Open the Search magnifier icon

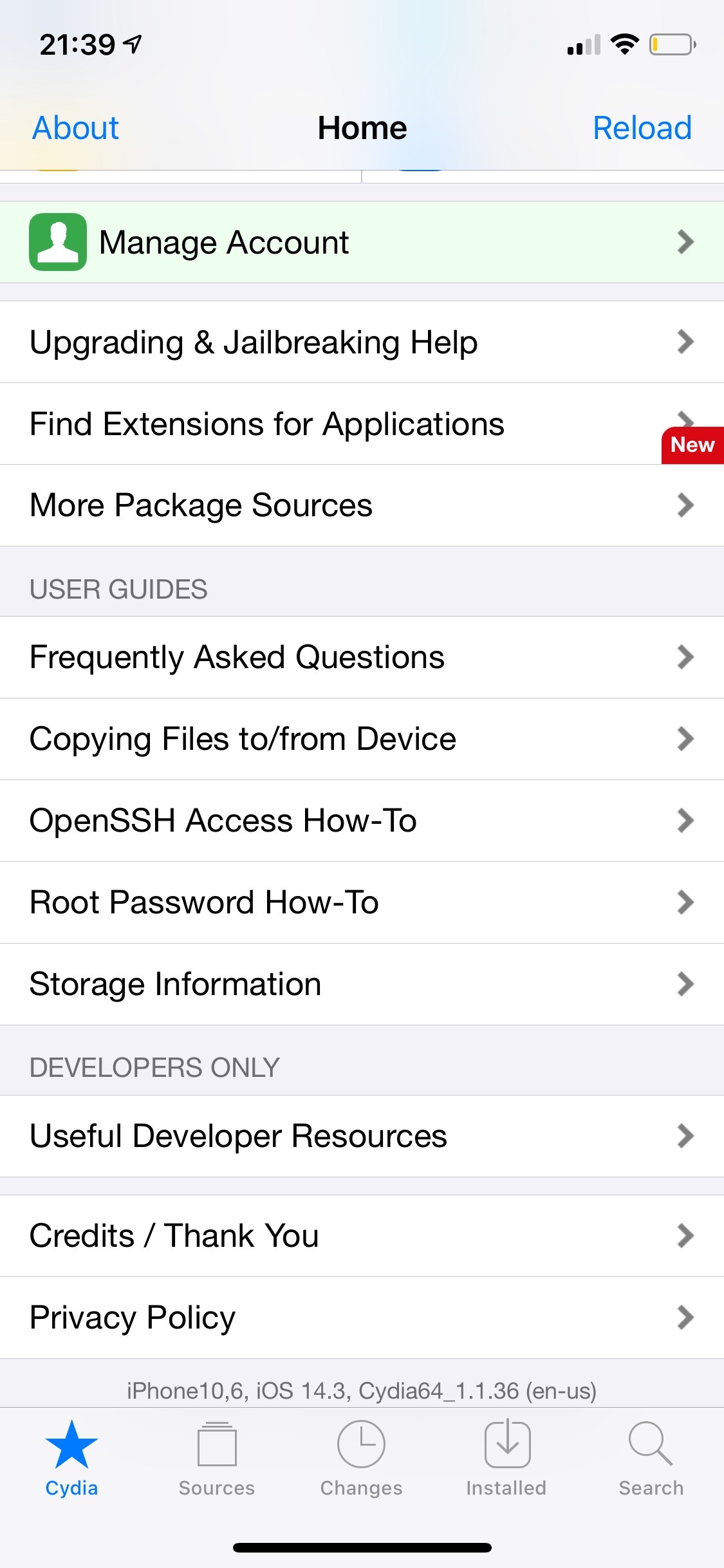(x=651, y=1444)
